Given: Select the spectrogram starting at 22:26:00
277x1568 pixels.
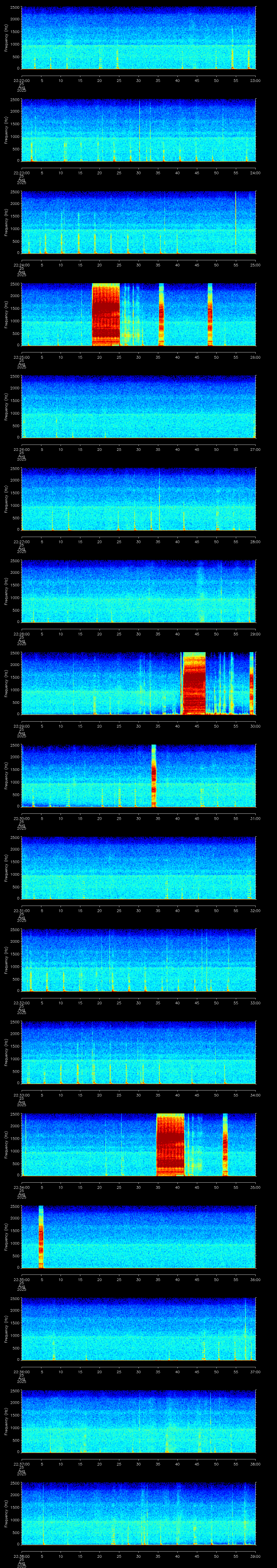Looking at the screenshot, I should (x=139, y=407).
